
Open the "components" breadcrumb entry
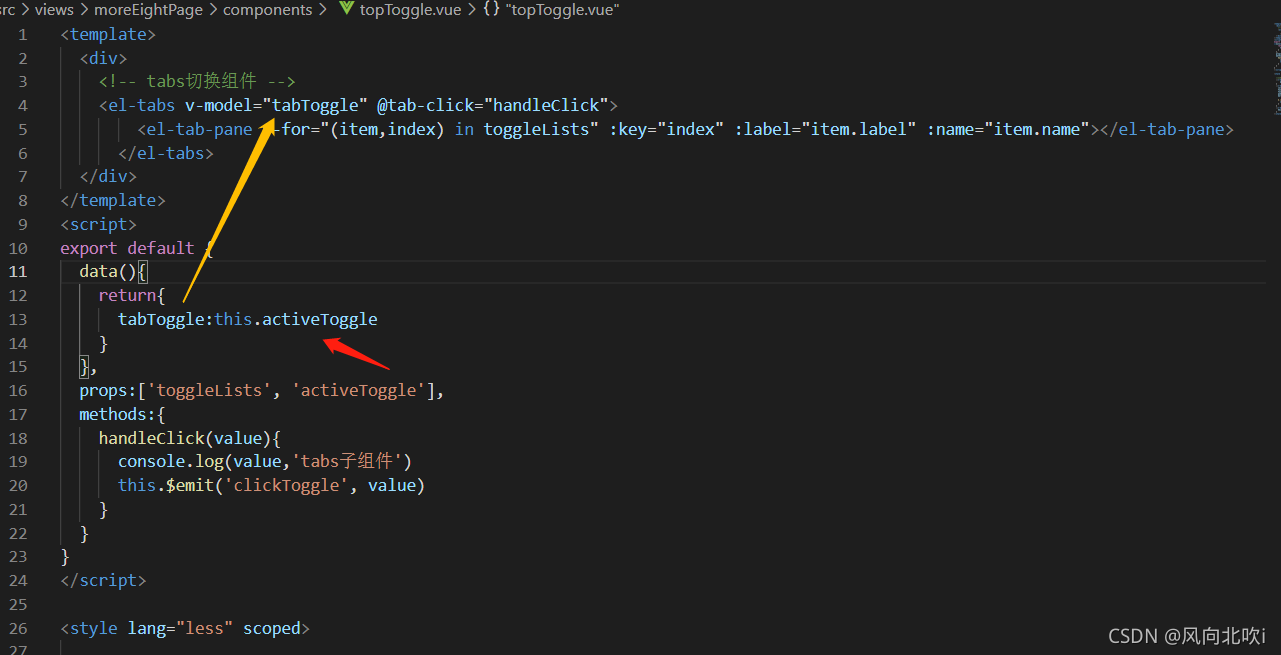tap(268, 10)
